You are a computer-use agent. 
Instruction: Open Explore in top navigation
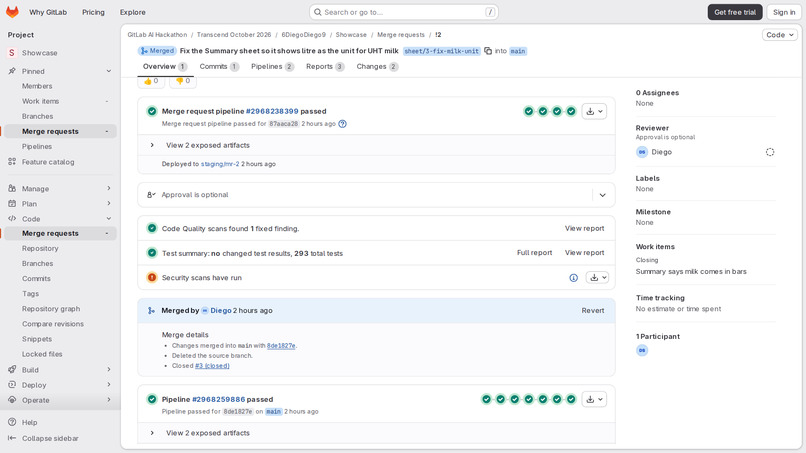point(133,12)
